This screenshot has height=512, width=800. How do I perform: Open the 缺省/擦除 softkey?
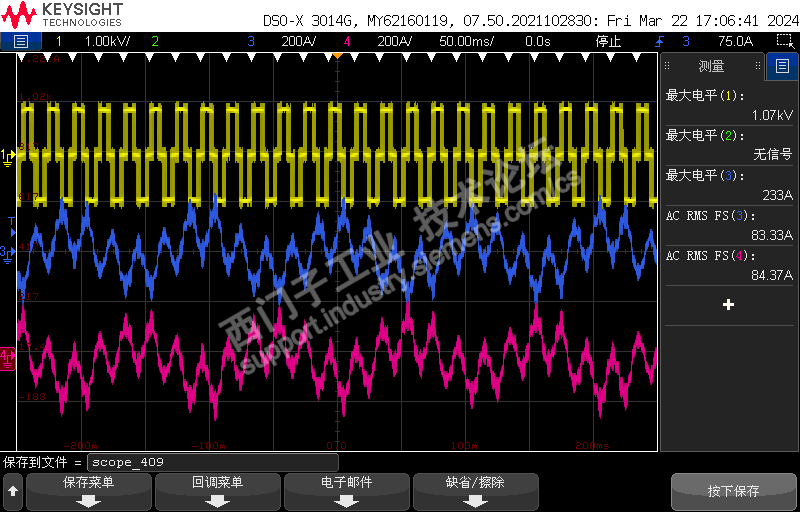tap(476, 491)
